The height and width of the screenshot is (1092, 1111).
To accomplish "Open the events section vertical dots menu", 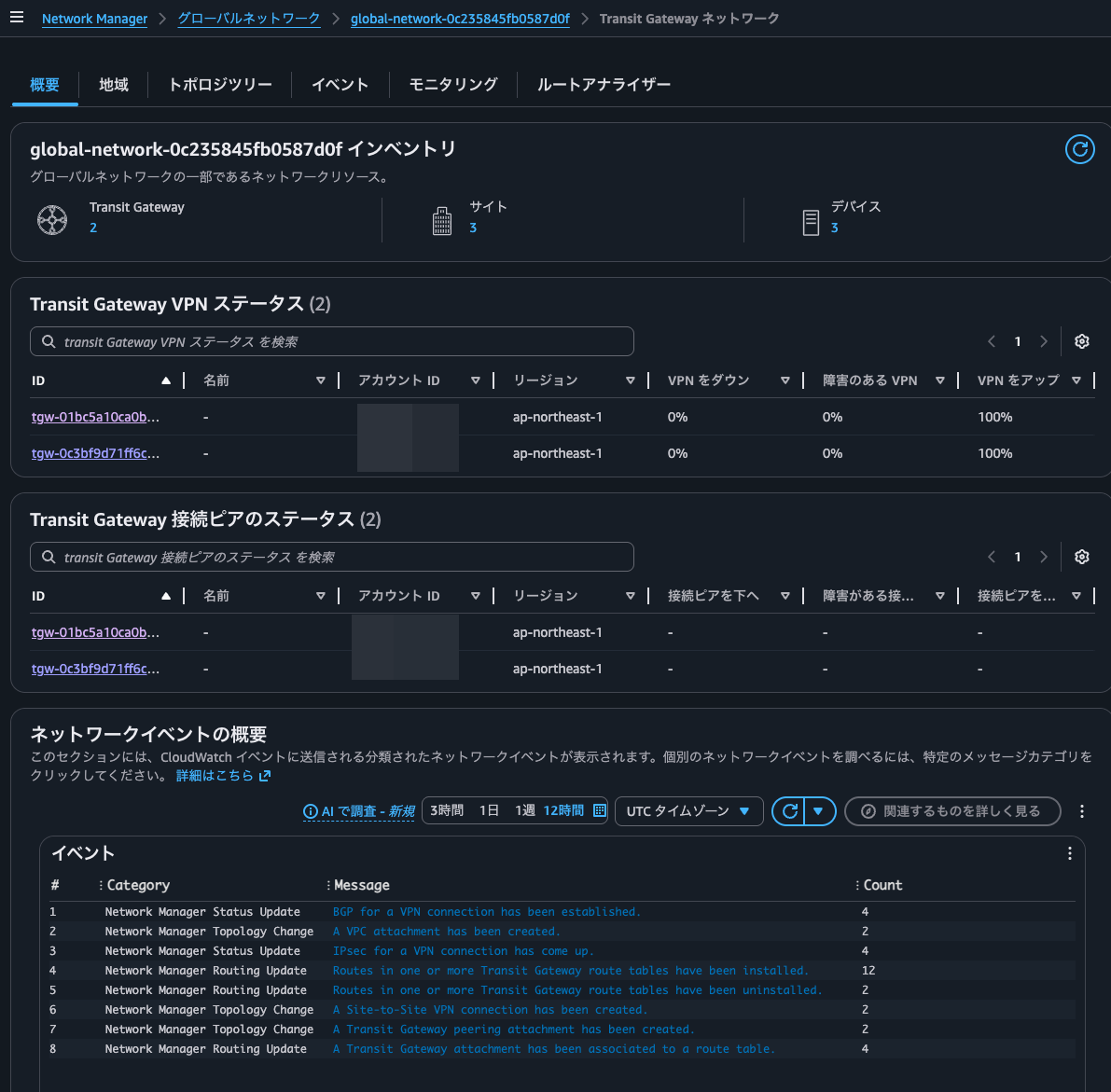I will tap(1081, 811).
